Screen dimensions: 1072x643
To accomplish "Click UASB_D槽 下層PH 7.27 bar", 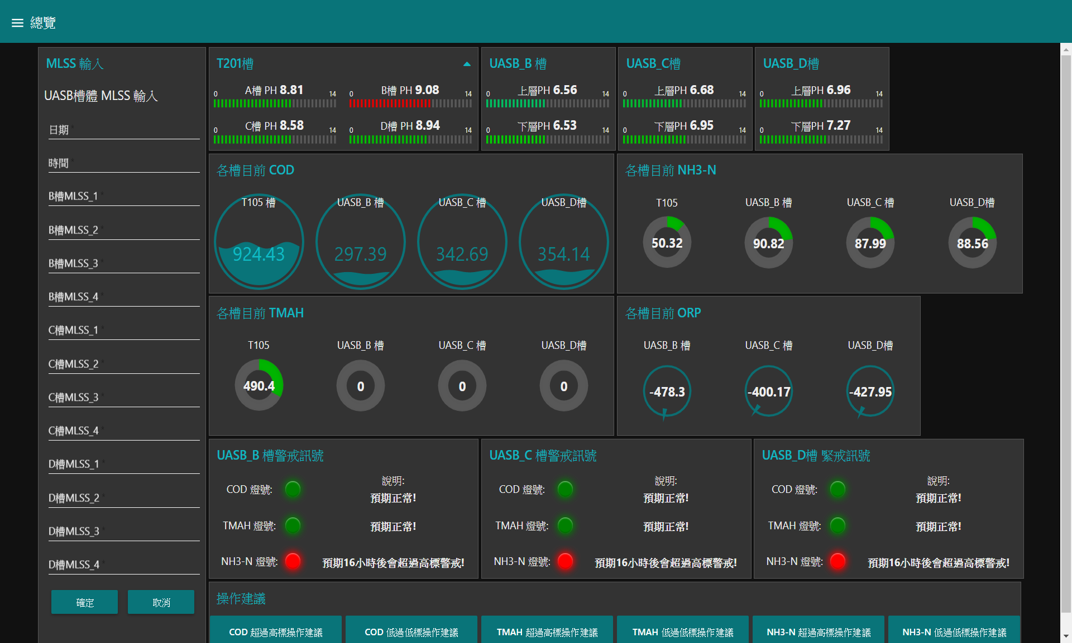I will click(x=821, y=139).
